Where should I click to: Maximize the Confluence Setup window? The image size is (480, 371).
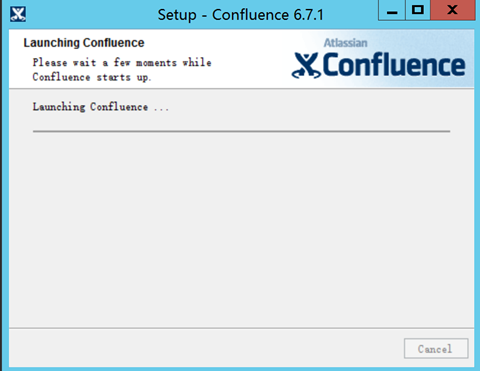[418, 10]
